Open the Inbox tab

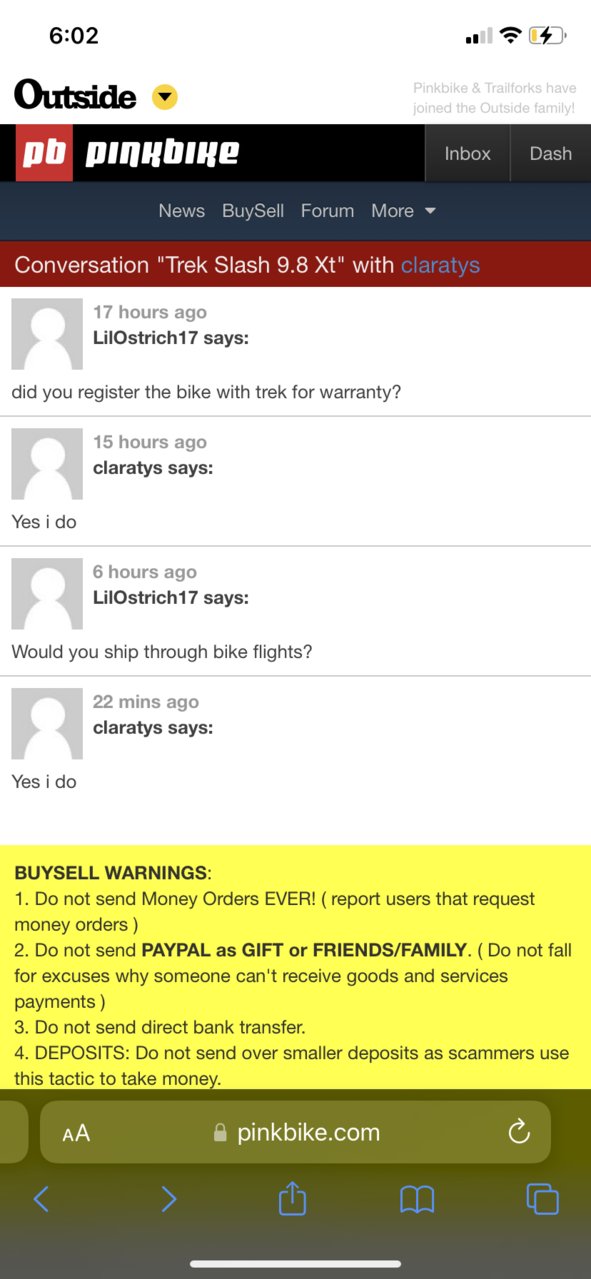pos(468,153)
